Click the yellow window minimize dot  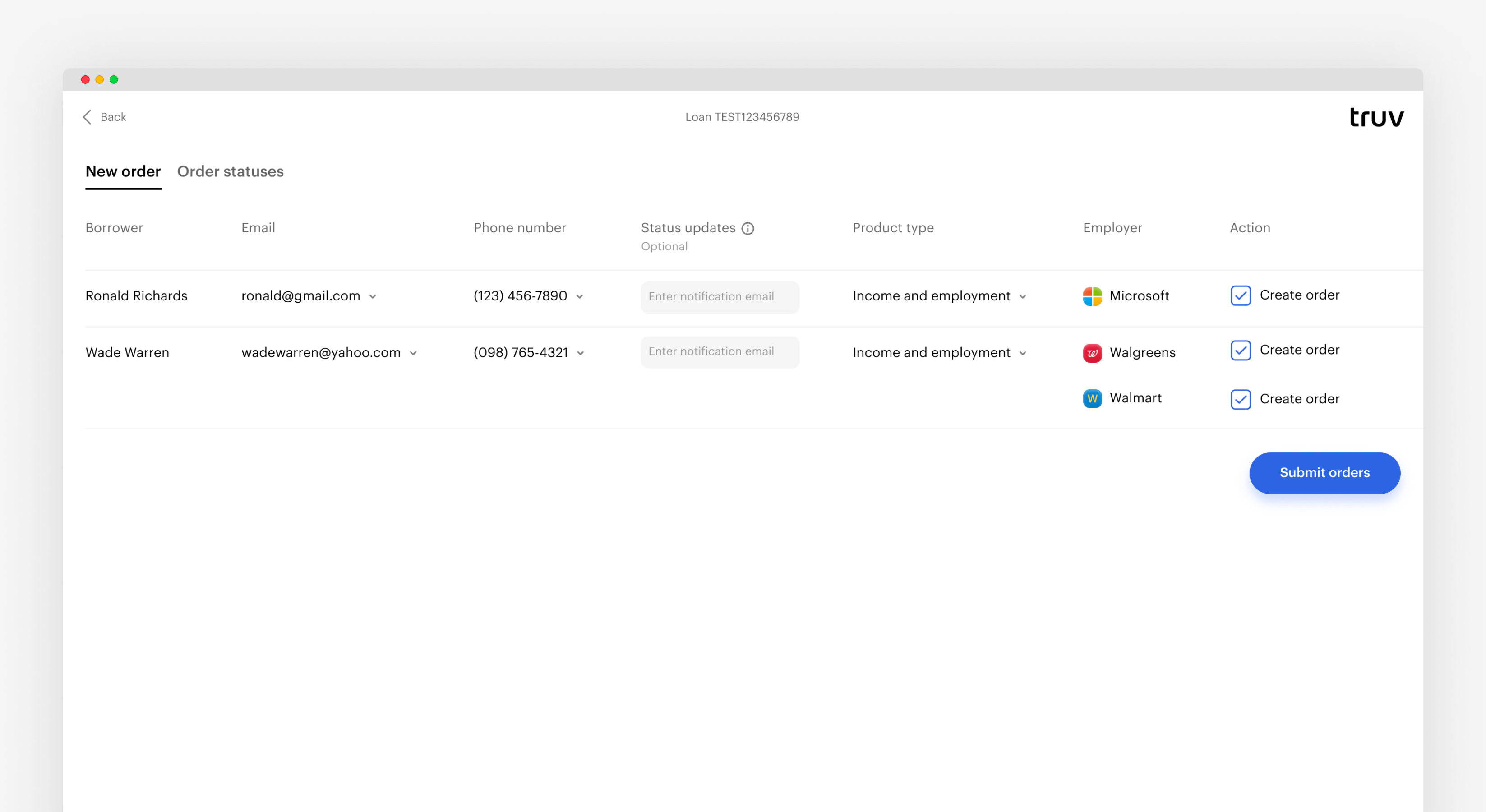click(x=99, y=79)
